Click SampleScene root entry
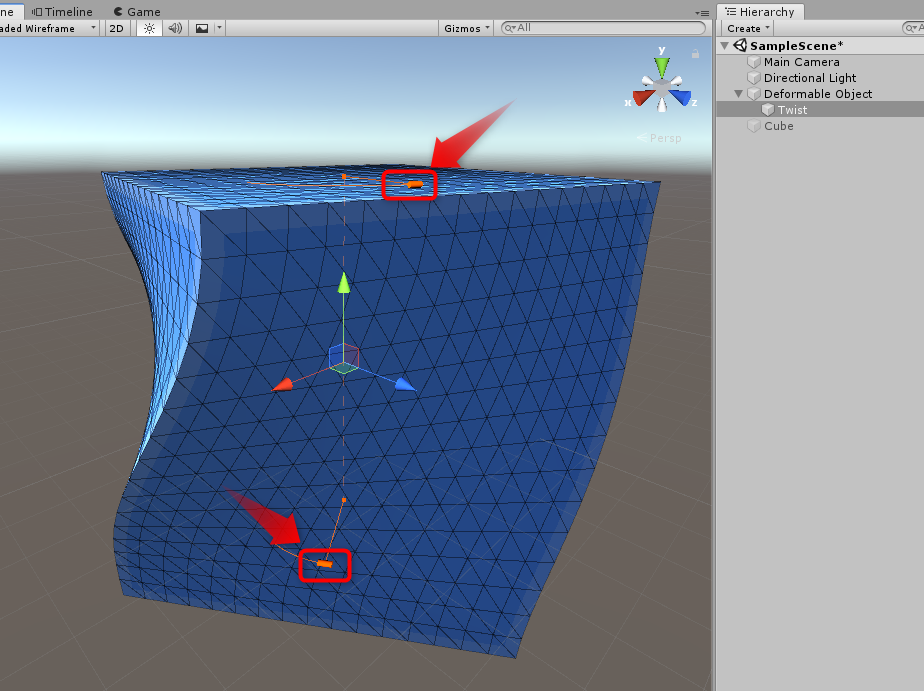Screen dimensions: 924x691 [797, 45]
